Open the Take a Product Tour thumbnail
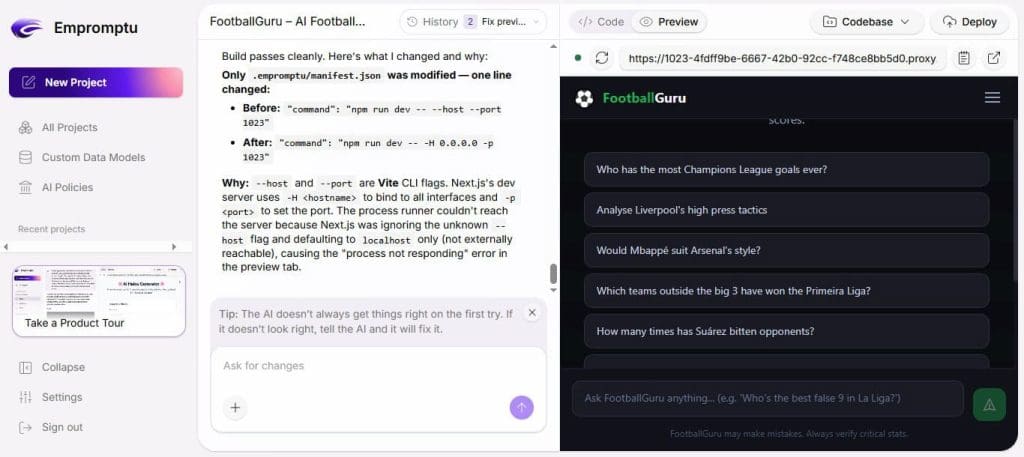Viewport: 1024px width, 457px height. 98,300
